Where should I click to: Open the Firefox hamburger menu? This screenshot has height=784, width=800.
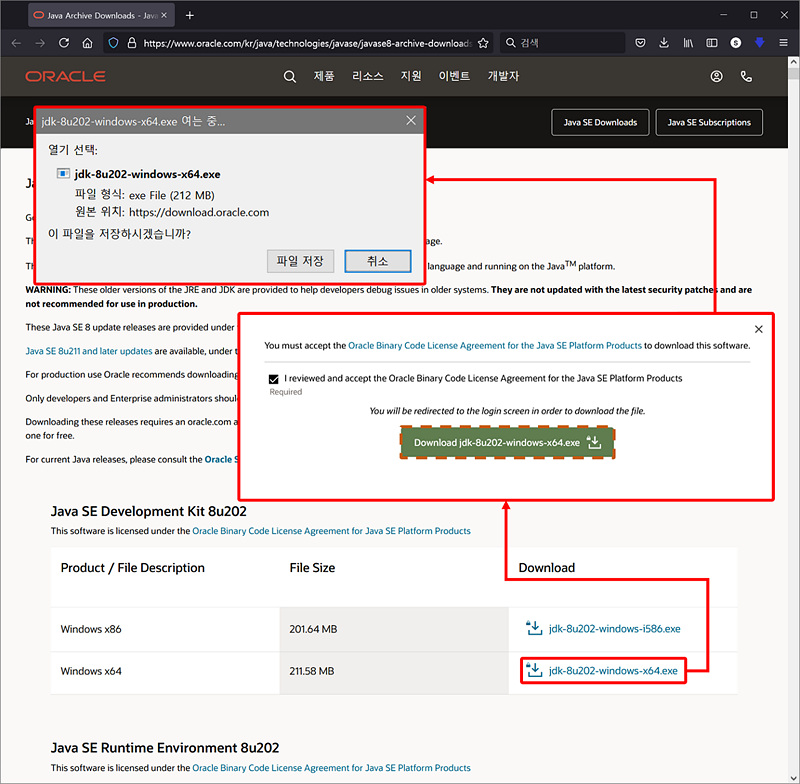pyautogui.click(x=784, y=43)
